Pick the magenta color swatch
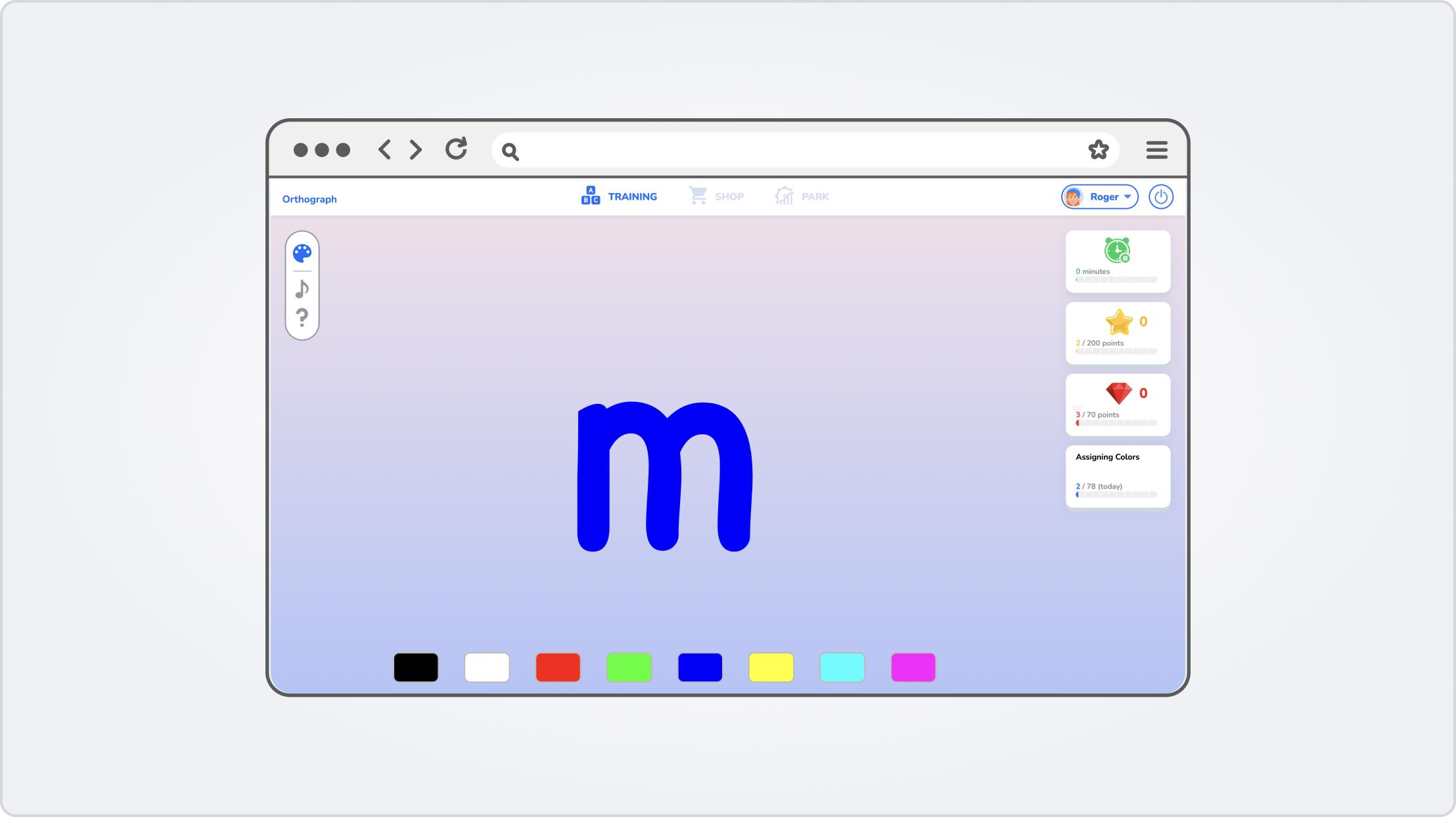This screenshot has height=817, width=1456. click(x=913, y=667)
